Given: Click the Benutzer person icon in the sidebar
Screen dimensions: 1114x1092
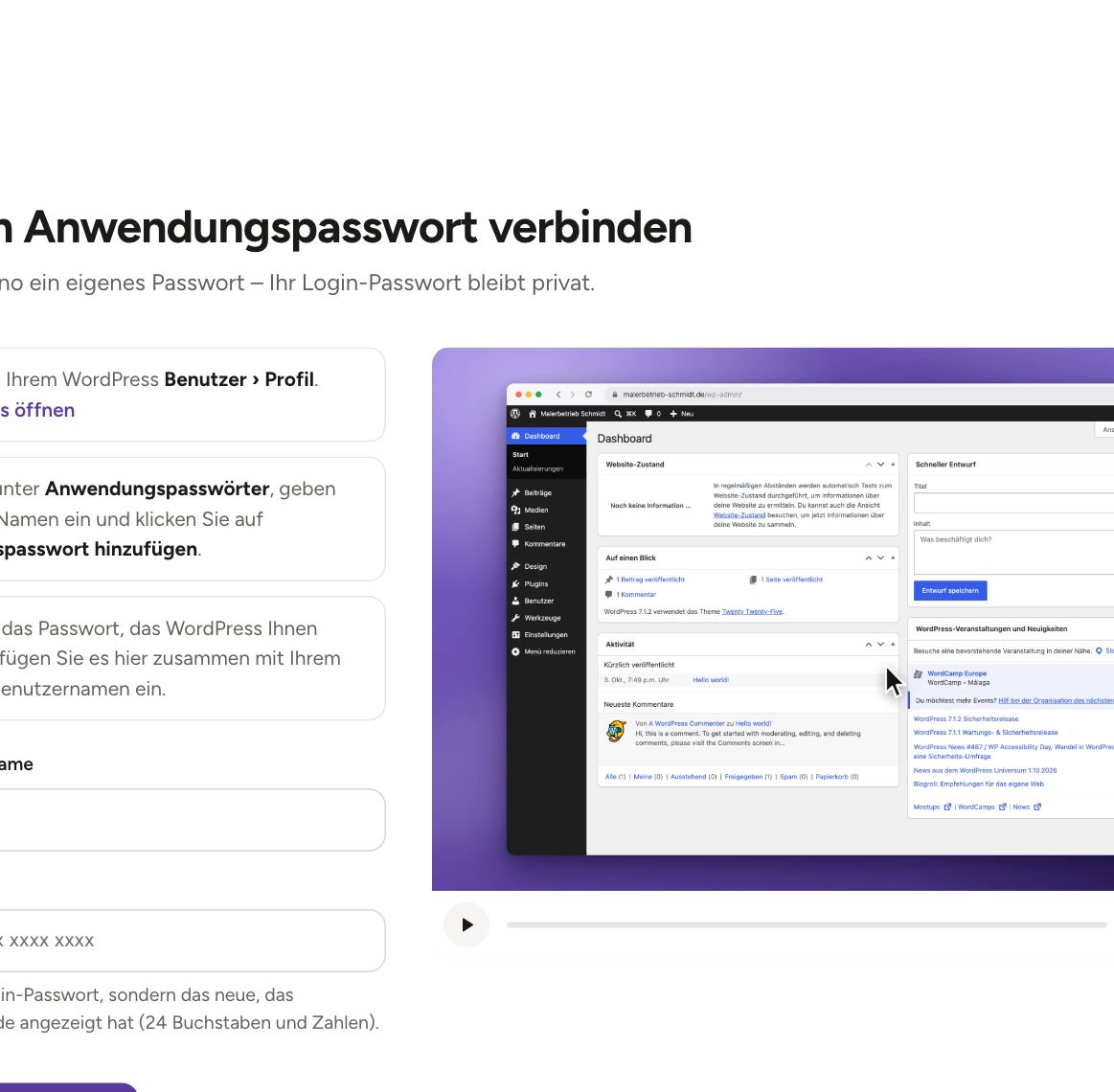Looking at the screenshot, I should coord(515,601).
